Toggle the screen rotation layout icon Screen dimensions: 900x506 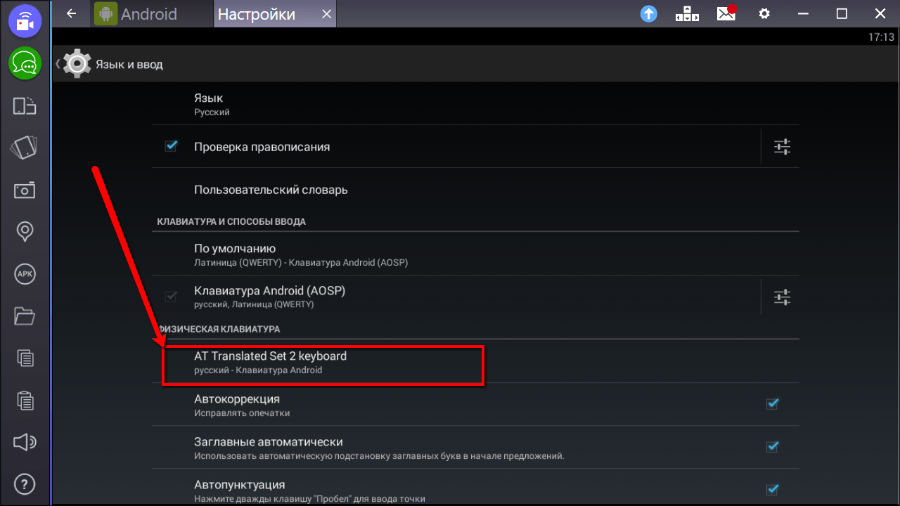(25, 106)
